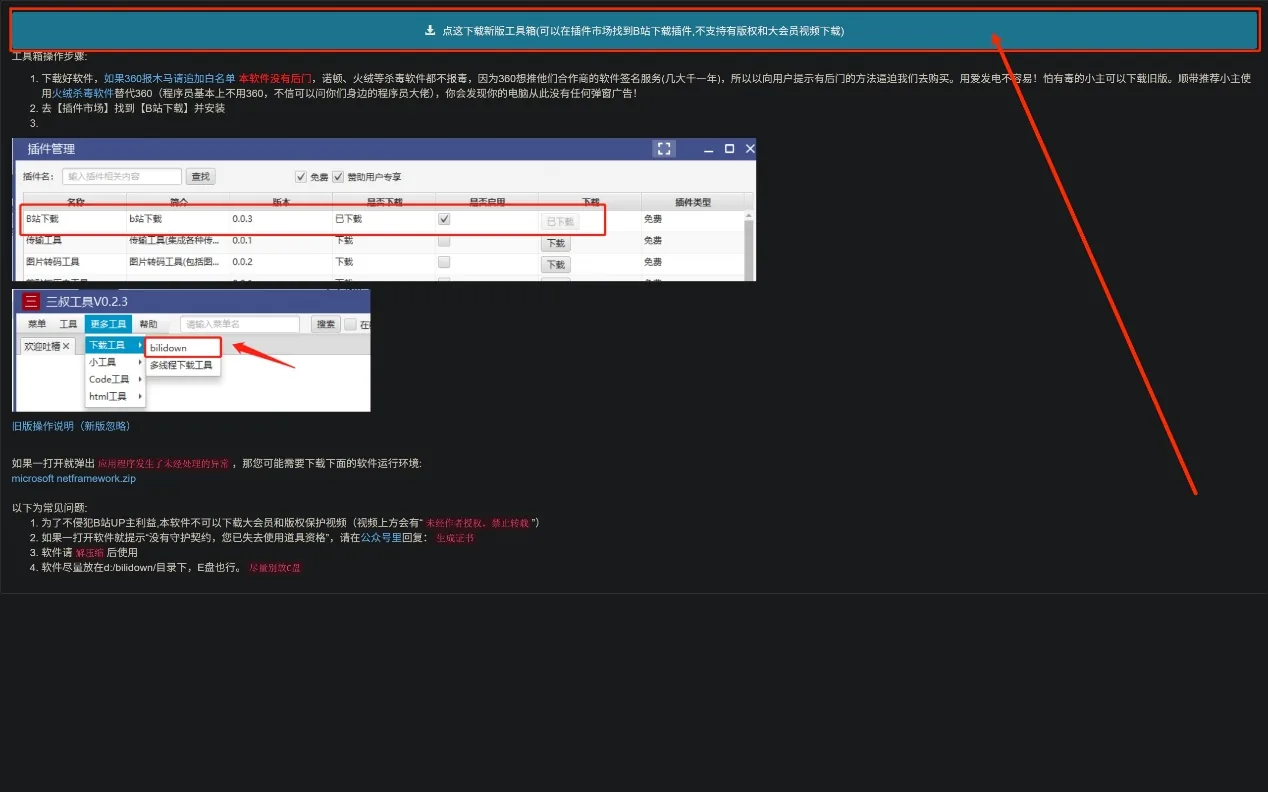This screenshot has height=792, width=1268.
Task: Click the 0.0.3 version cell
Action: (243, 219)
